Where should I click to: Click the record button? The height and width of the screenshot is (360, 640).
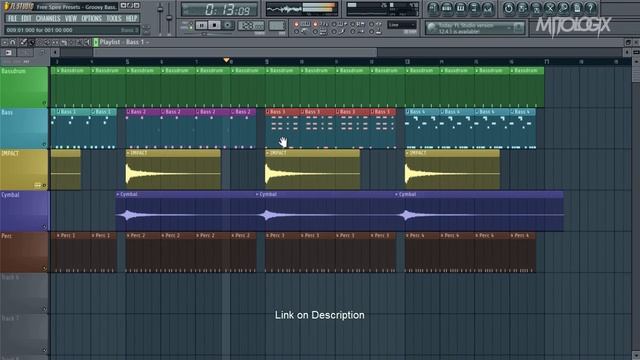point(228,26)
